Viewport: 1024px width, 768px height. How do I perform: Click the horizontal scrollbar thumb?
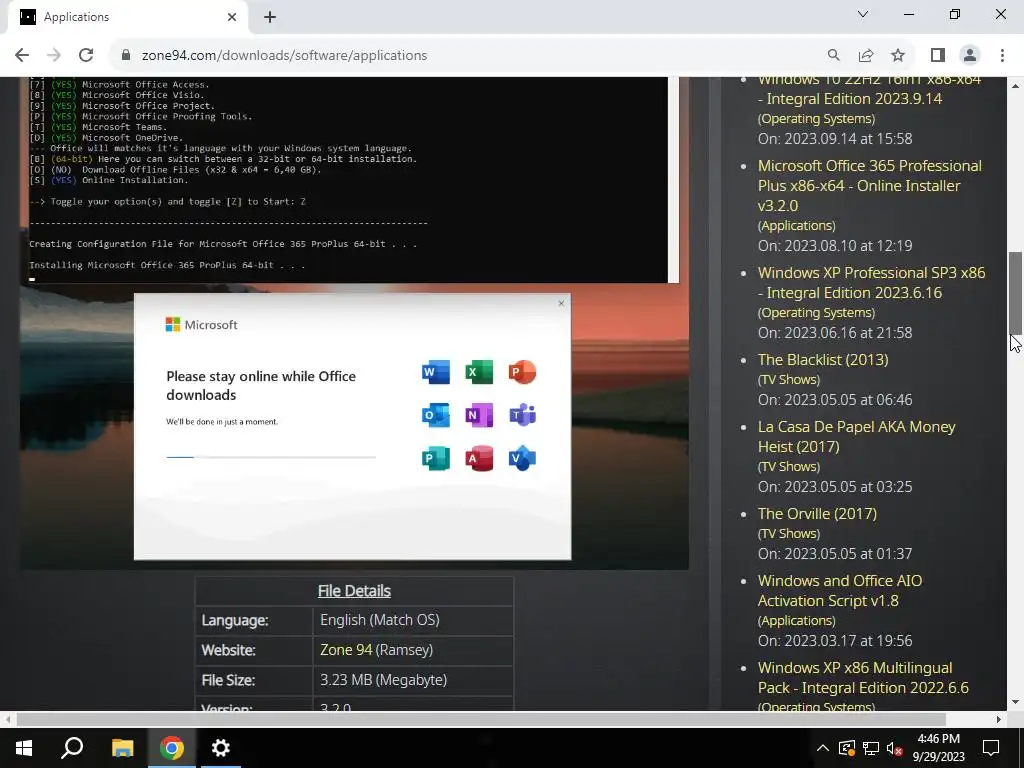click(481, 719)
